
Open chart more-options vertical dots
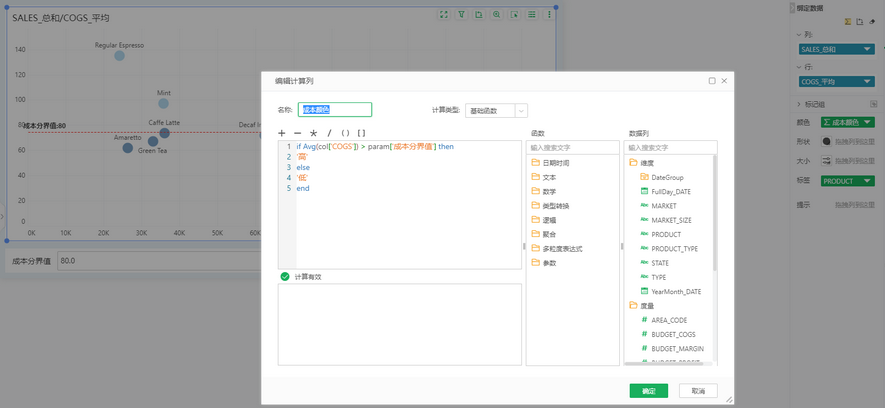click(549, 15)
